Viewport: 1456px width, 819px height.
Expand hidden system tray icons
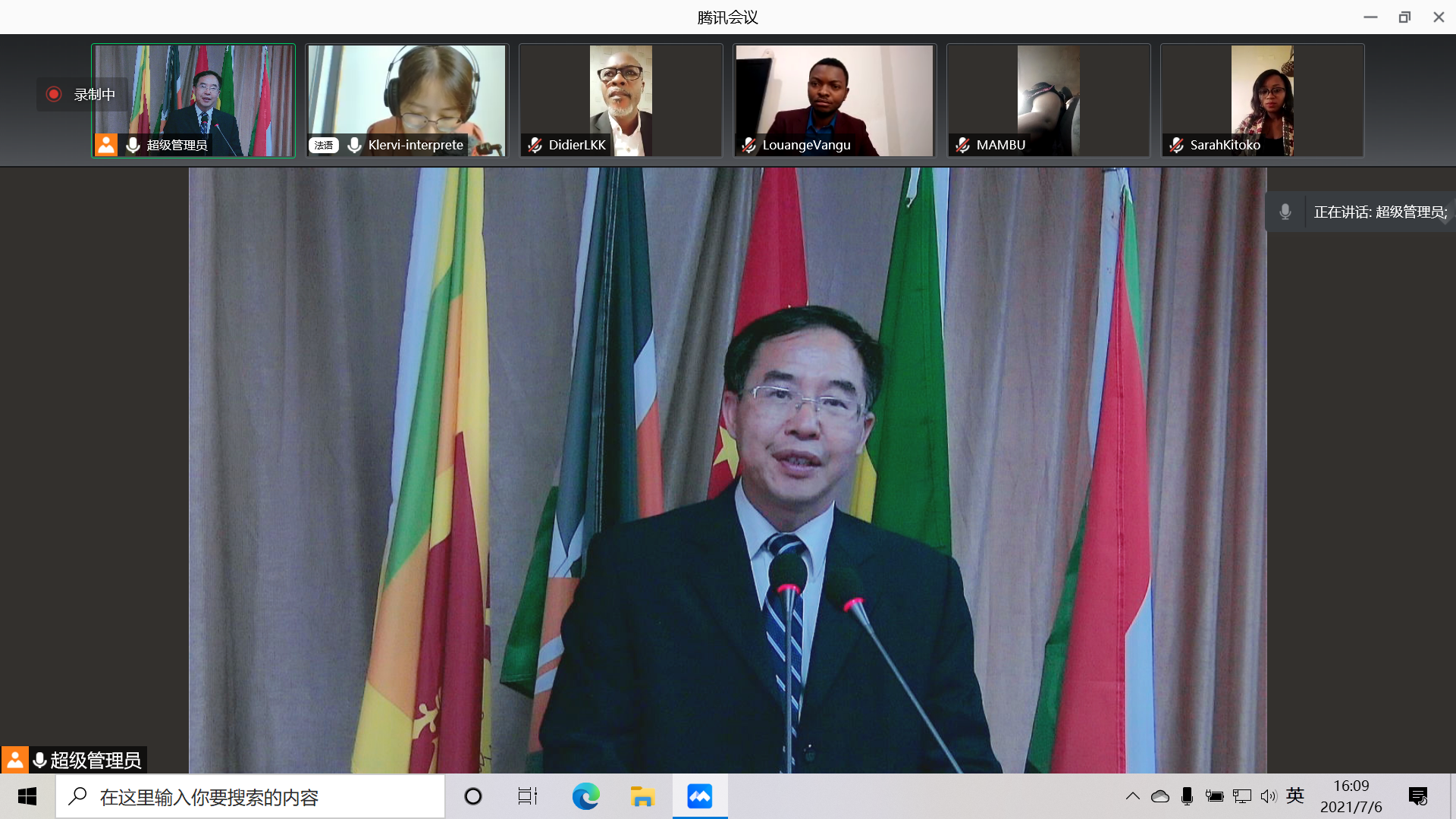[x=1132, y=796]
